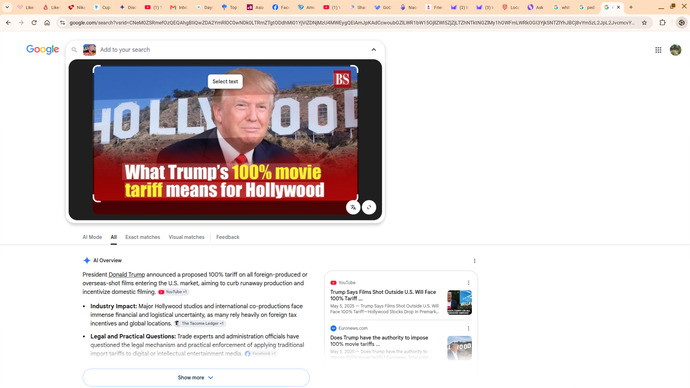Switch to the Ask tab
The image size is (690, 388).
536,7
